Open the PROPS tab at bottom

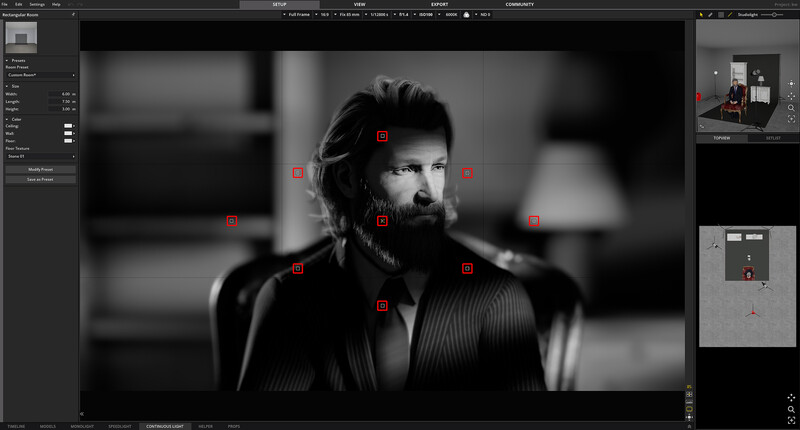(x=234, y=426)
